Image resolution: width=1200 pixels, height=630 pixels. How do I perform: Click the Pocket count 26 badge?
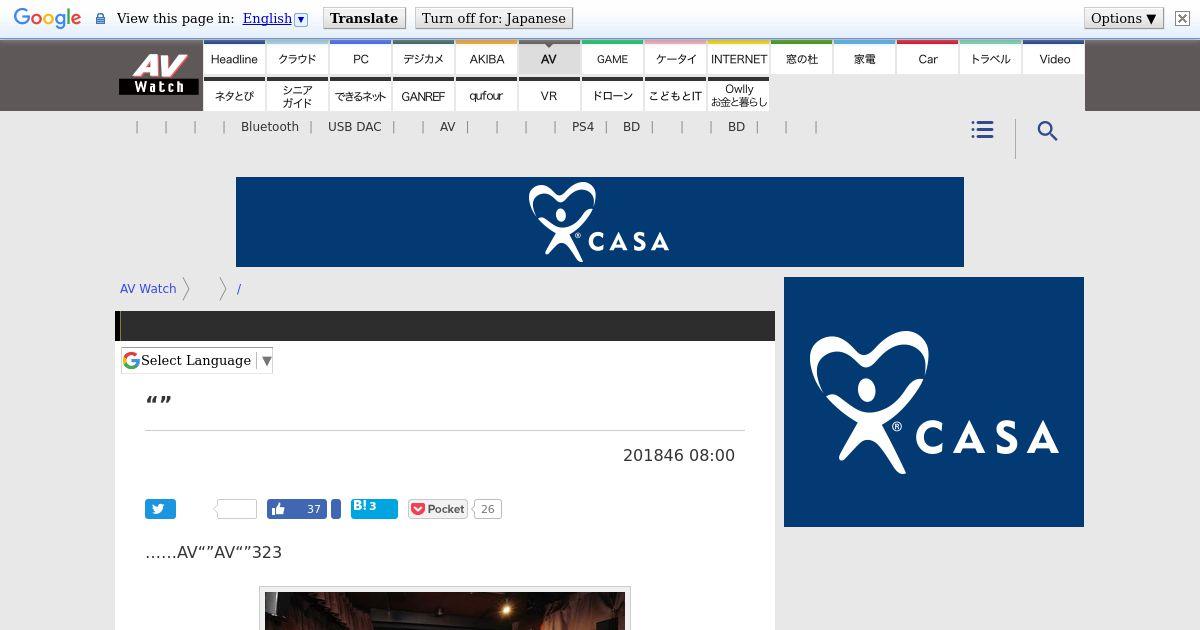tap(487, 509)
